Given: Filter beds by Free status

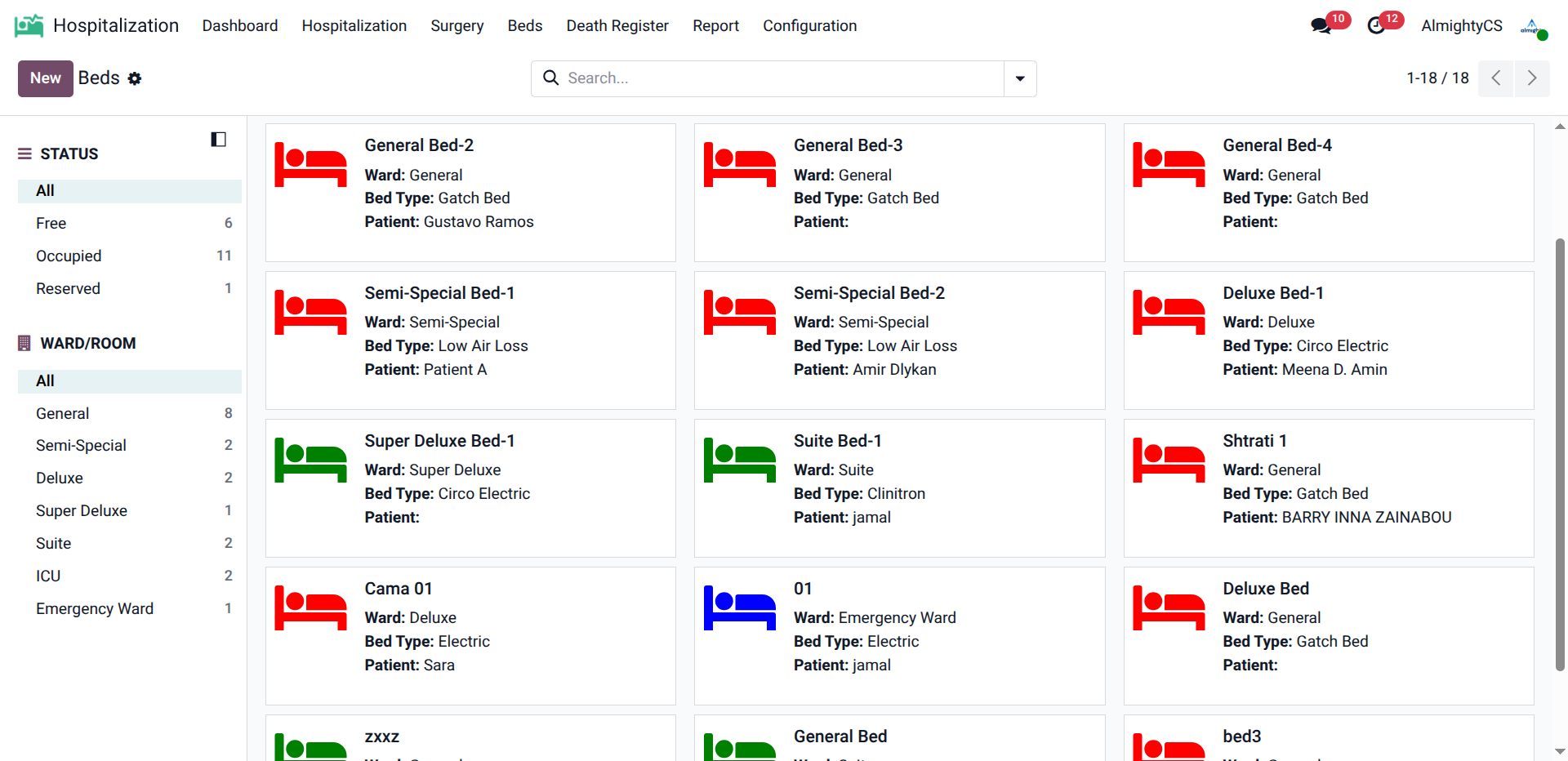Looking at the screenshot, I should pos(51,223).
